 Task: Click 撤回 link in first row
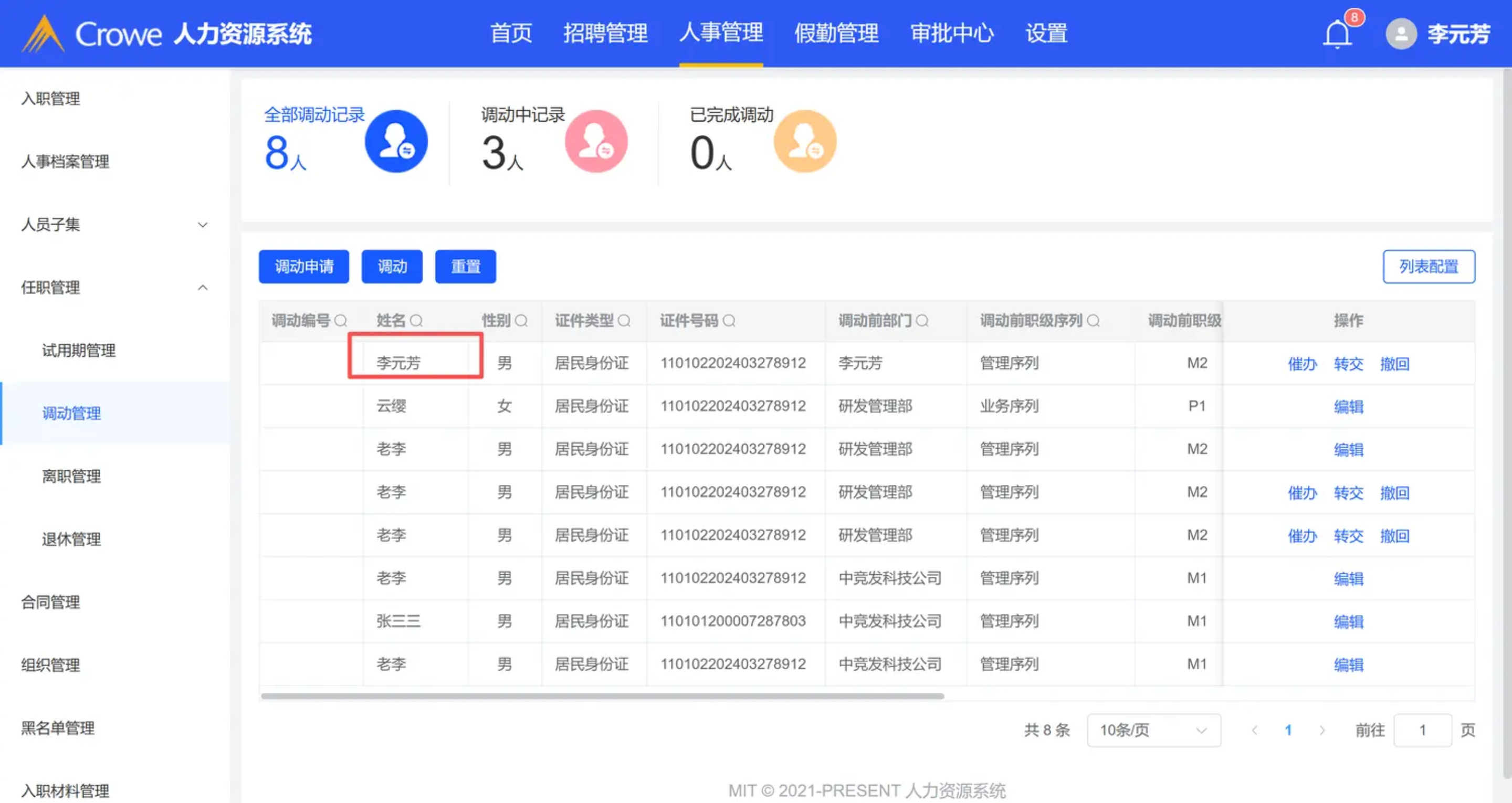1394,364
